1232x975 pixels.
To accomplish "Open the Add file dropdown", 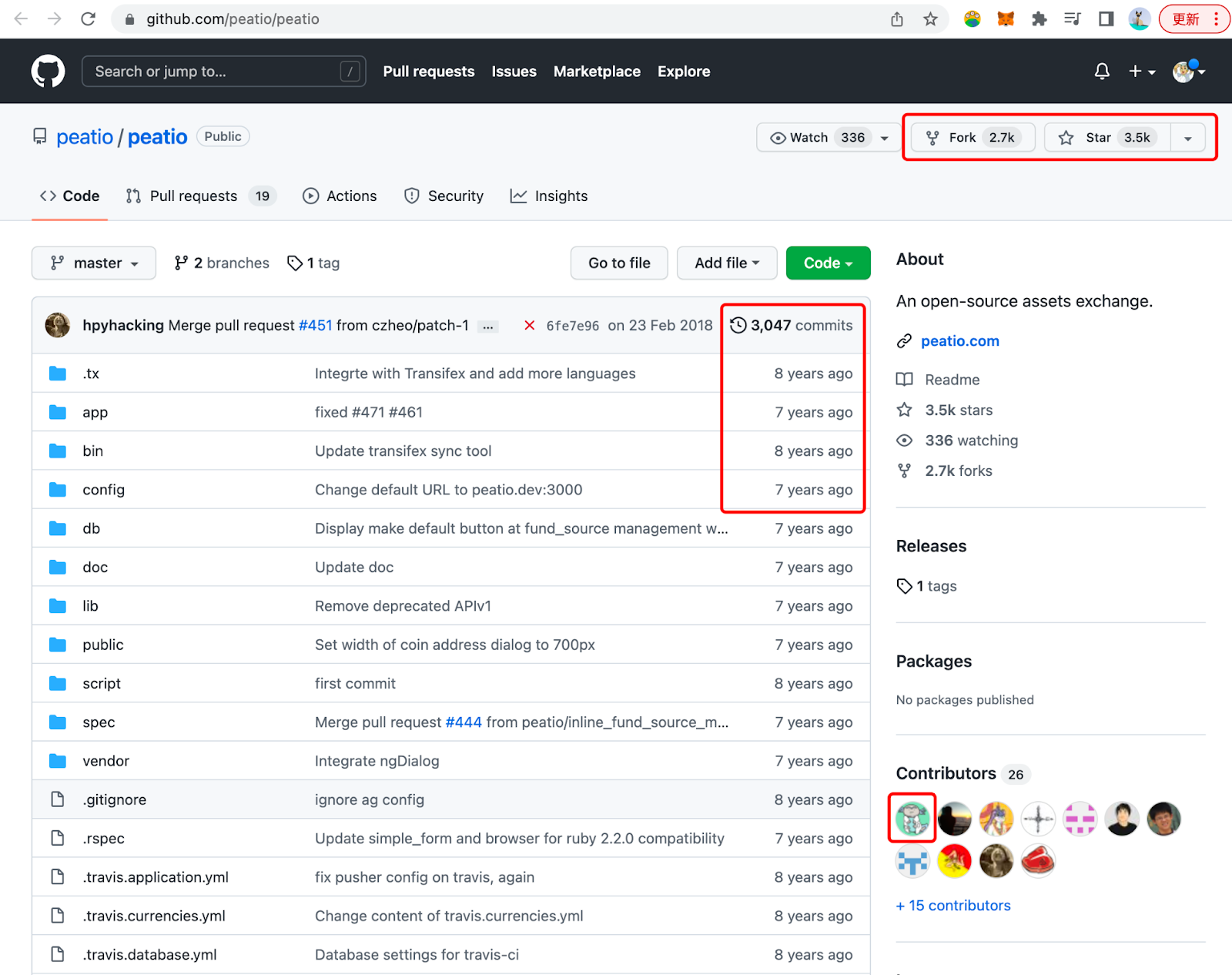I will tap(727, 263).
